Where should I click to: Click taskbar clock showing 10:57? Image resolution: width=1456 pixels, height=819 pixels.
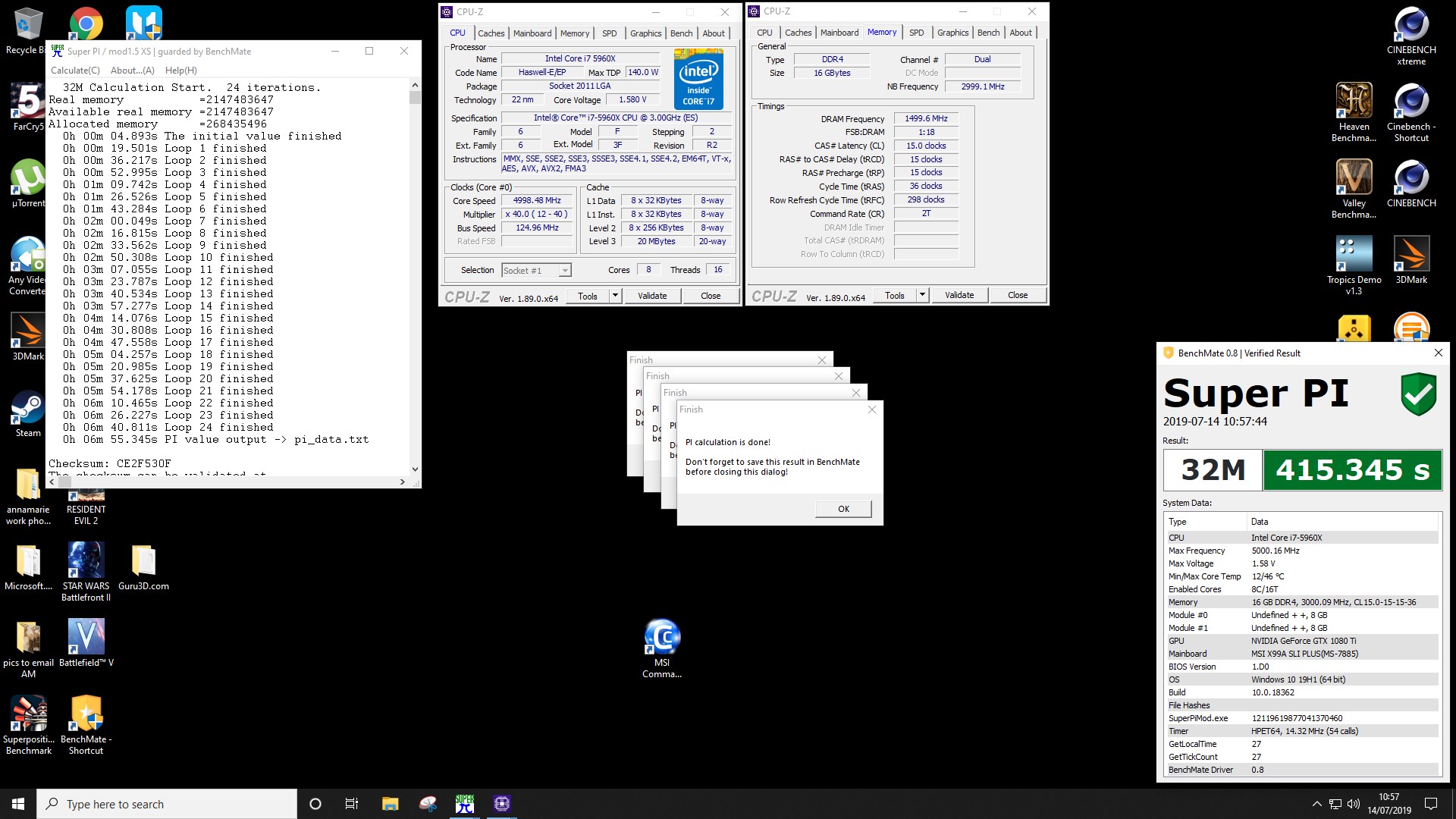1389,804
